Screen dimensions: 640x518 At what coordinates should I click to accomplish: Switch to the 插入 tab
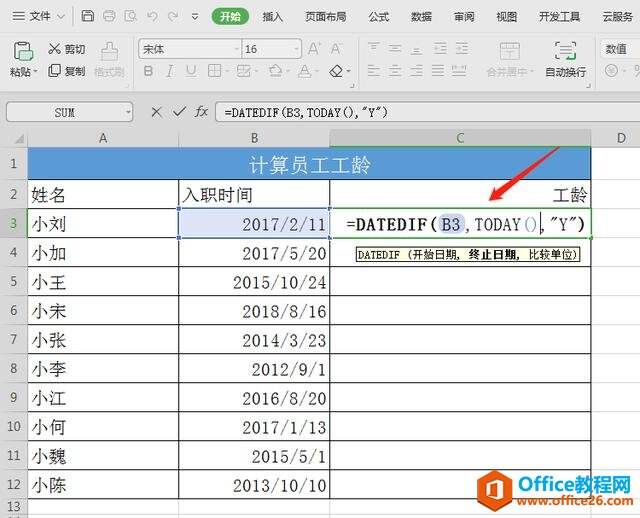click(x=272, y=17)
